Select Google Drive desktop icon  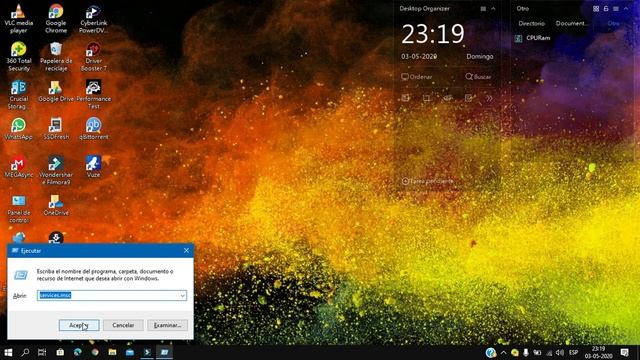(x=56, y=91)
